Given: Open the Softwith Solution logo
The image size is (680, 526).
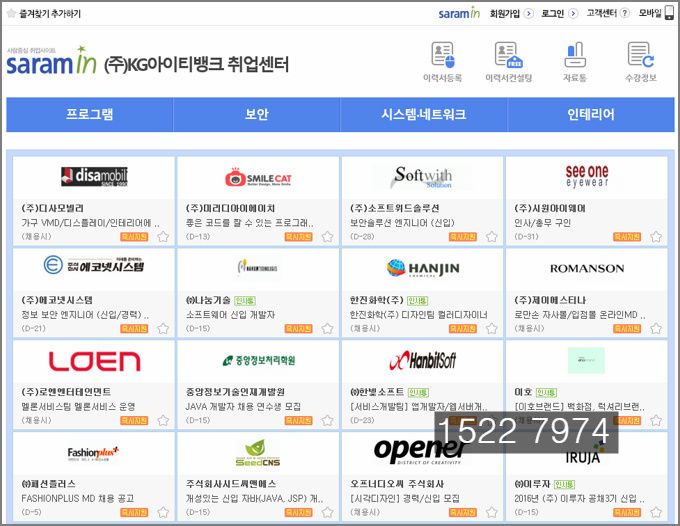Looking at the screenshot, I should tap(423, 177).
